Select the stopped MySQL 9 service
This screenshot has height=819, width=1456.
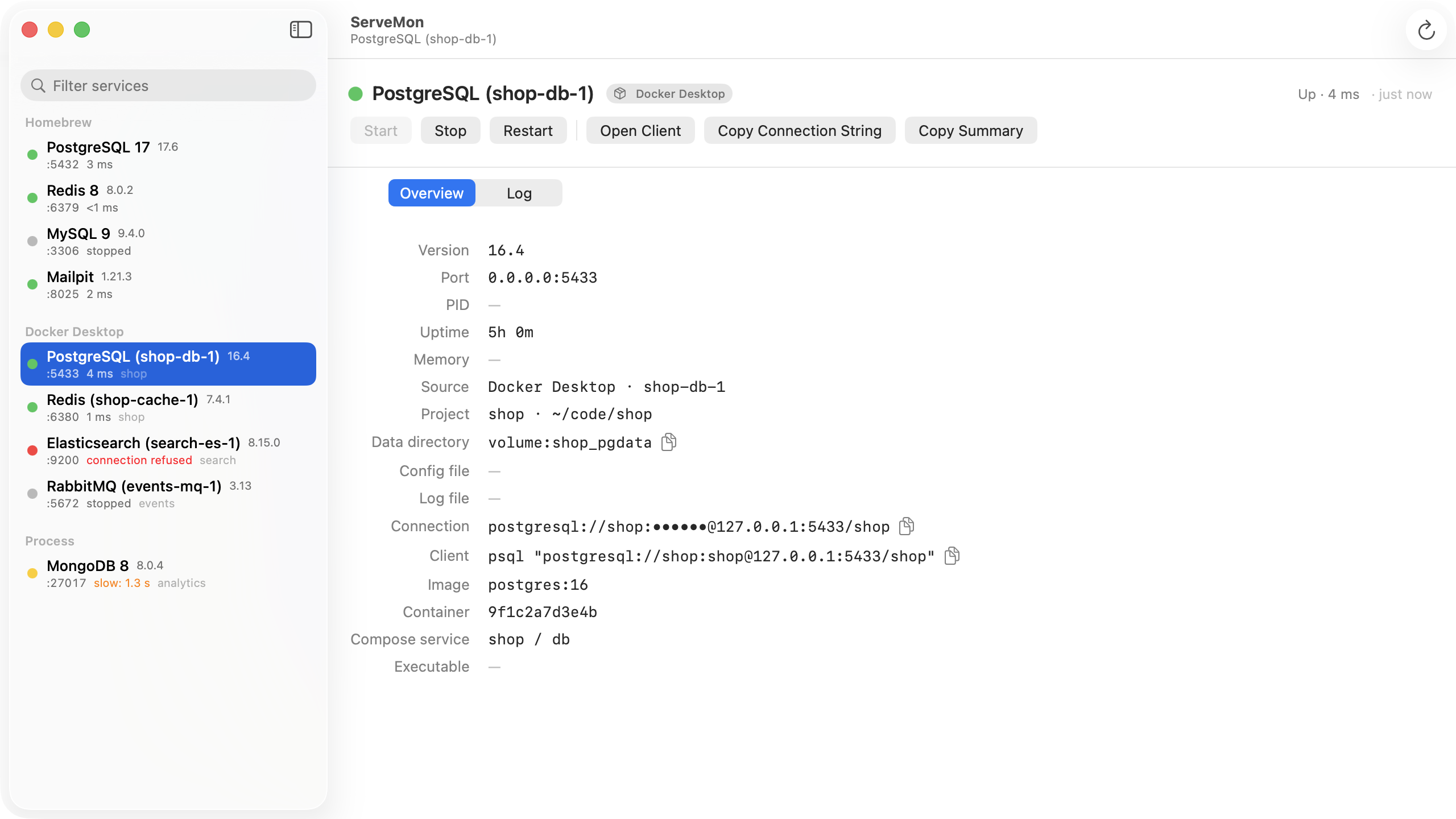(168, 241)
